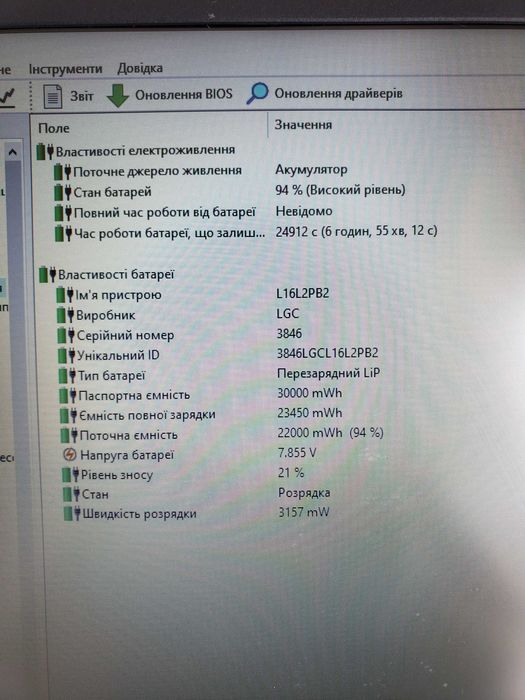Click the lightning icon beside Напруга батареї
Screen dimensions: 525x700
tap(69, 455)
